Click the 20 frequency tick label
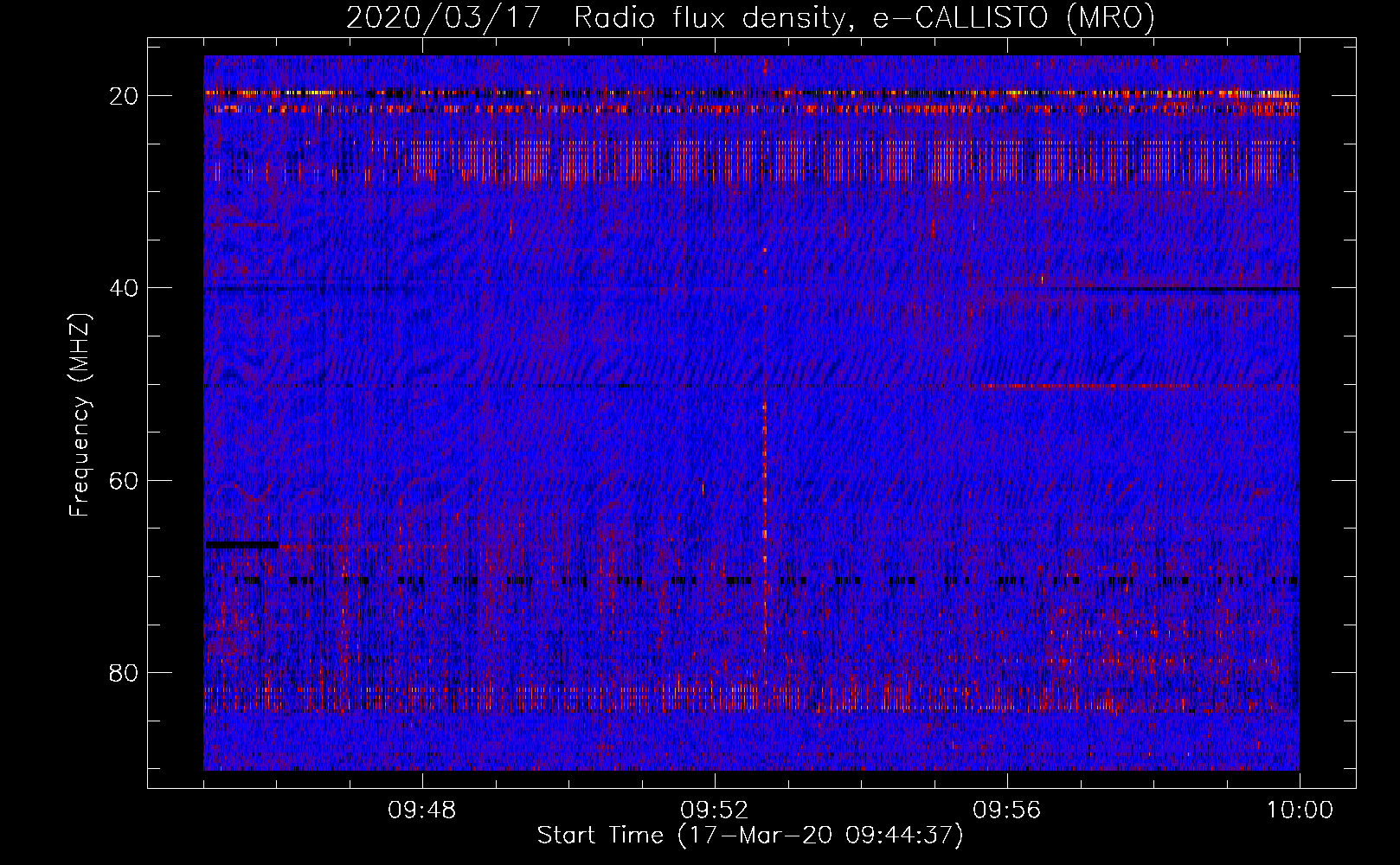The image size is (1400, 865). 125,95
